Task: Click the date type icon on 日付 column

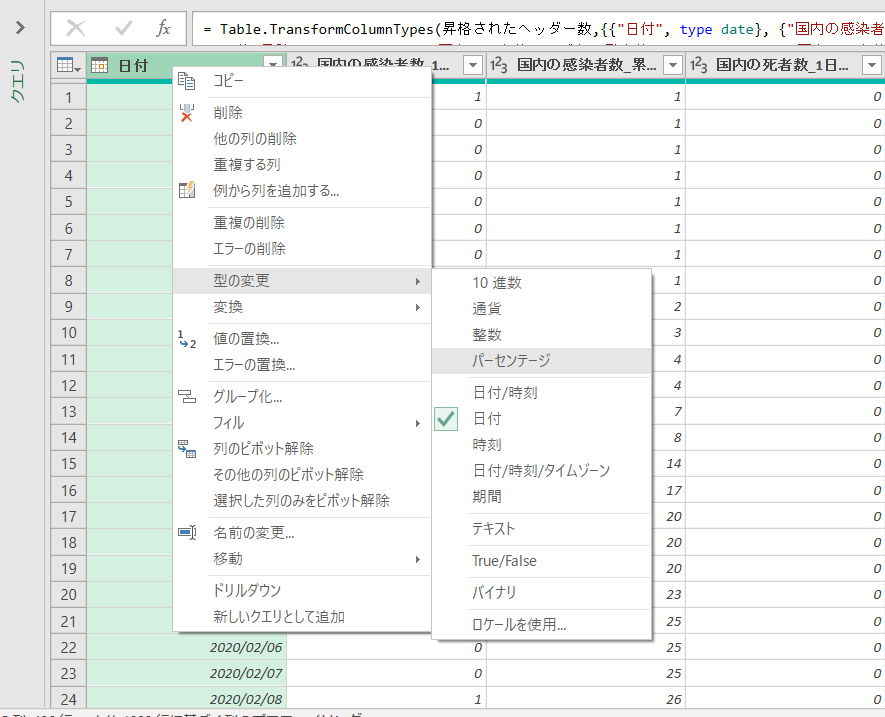Action: coord(99,65)
